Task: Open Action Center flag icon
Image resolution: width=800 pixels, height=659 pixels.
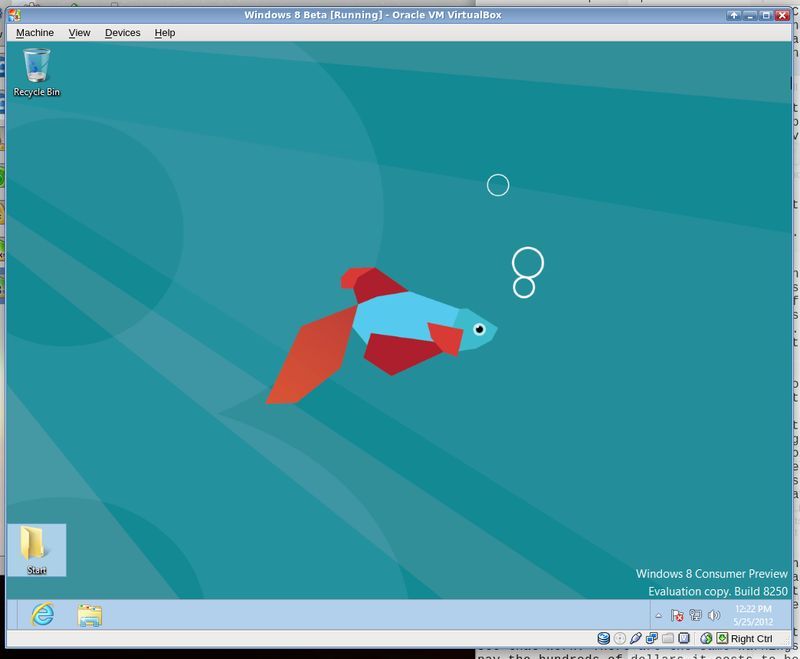Action: click(677, 616)
